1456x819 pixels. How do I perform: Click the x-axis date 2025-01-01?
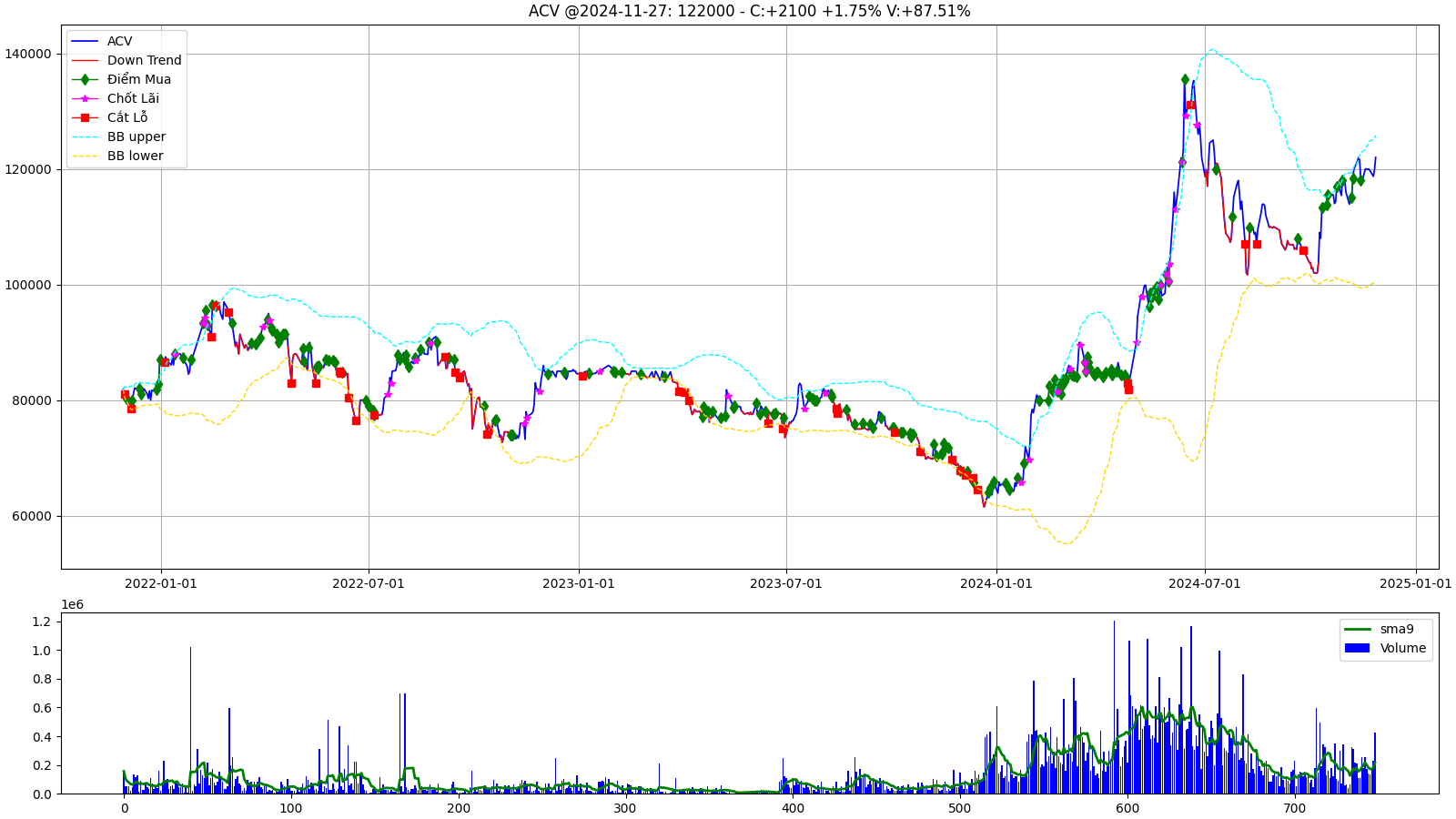(x=1416, y=583)
